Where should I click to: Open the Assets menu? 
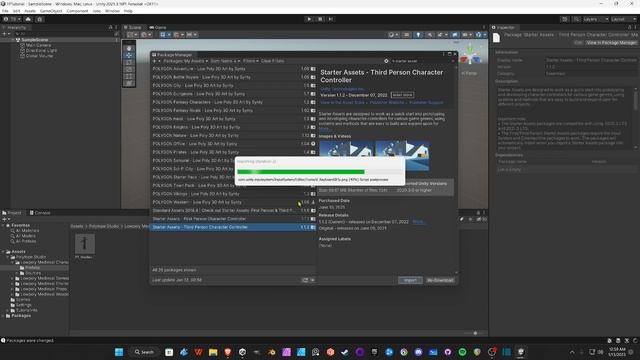point(30,11)
